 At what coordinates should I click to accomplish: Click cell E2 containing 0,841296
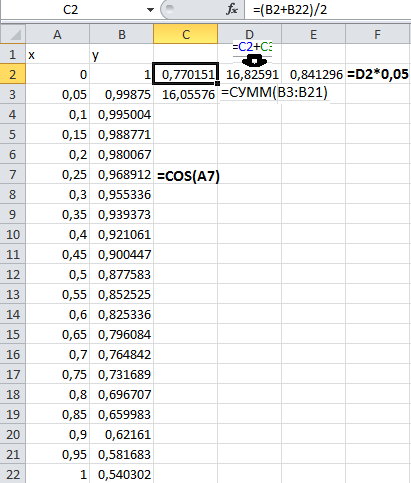click(x=314, y=74)
